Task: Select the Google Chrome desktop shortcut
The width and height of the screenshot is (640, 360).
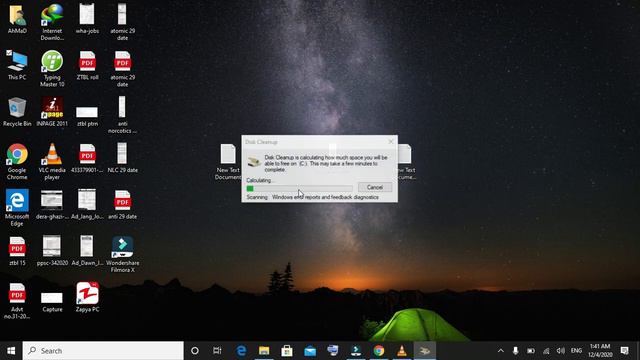Action: [x=17, y=162]
